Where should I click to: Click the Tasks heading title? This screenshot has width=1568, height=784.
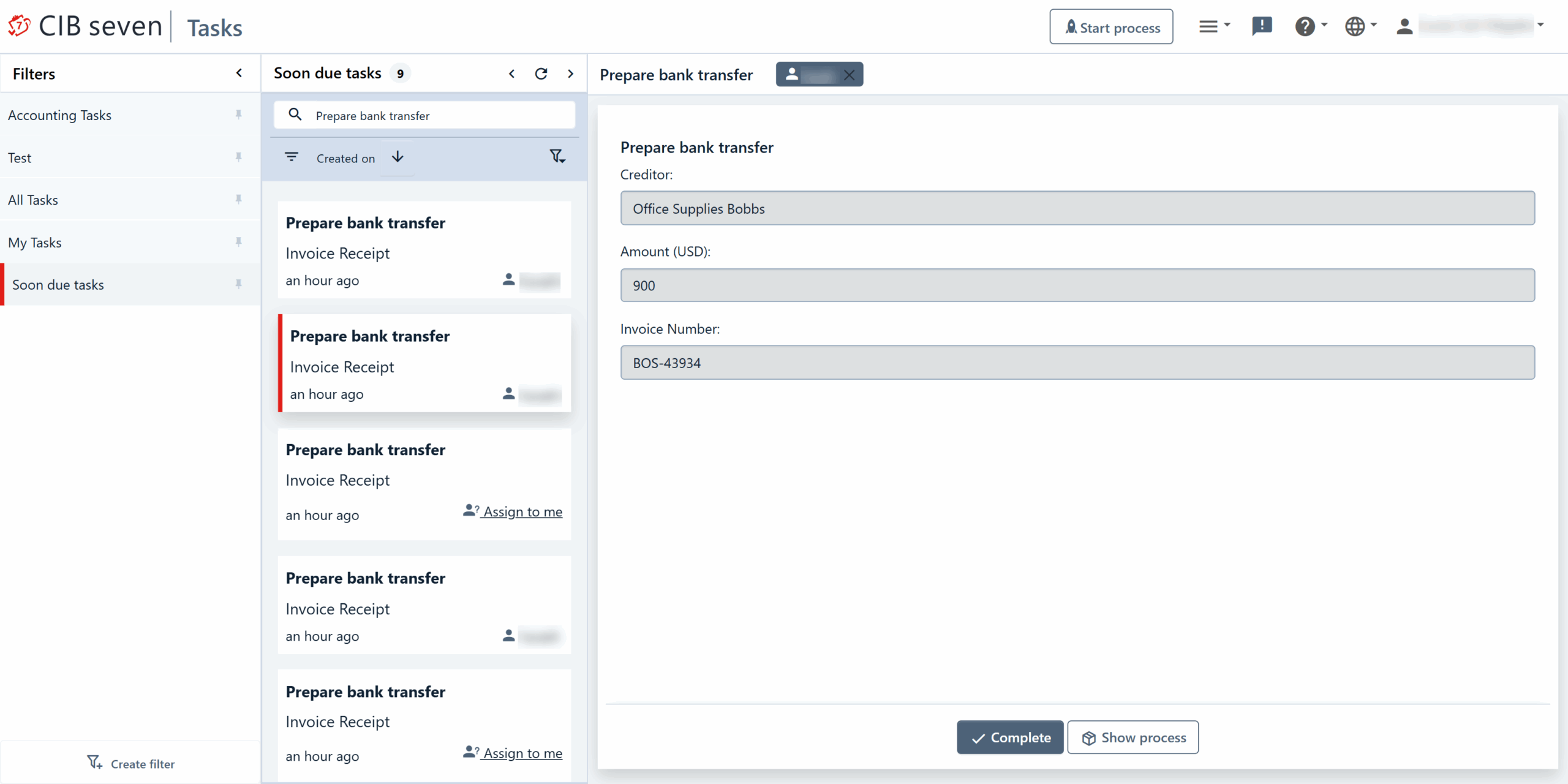(x=214, y=28)
